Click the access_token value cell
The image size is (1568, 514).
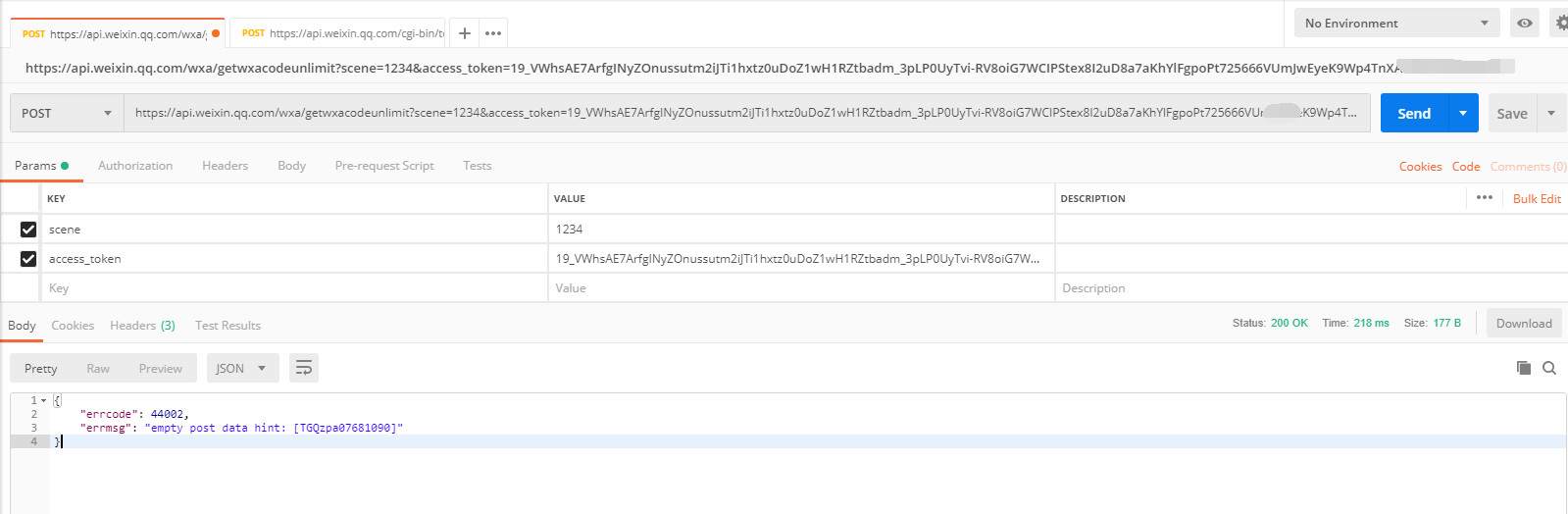click(x=801, y=259)
